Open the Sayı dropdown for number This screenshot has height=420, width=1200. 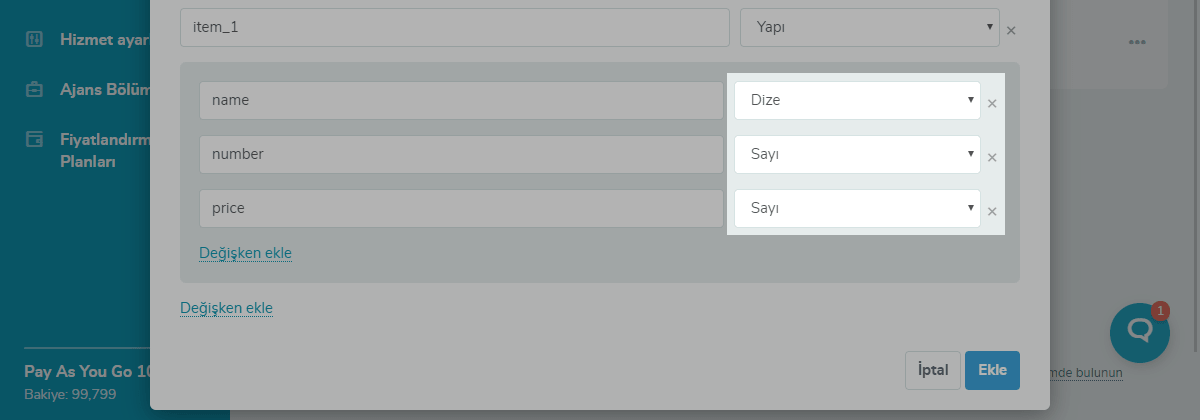click(857, 154)
